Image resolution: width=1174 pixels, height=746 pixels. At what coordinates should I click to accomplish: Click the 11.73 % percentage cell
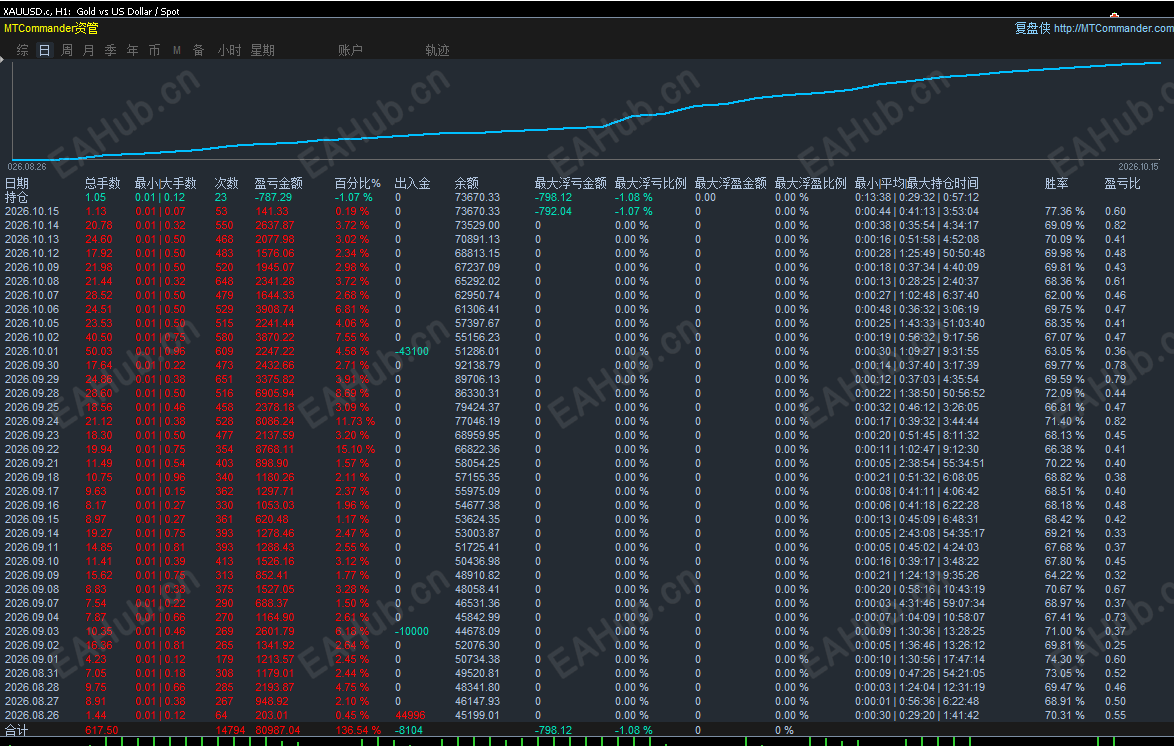[x=355, y=421]
